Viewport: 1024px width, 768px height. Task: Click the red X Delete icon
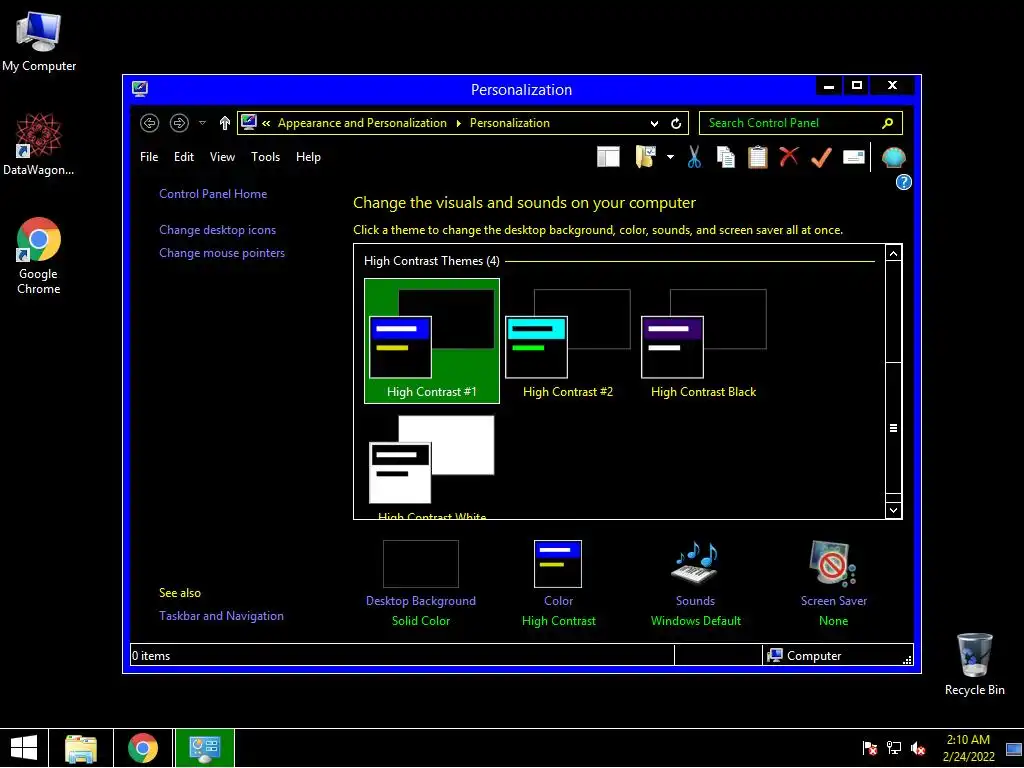pyautogui.click(x=789, y=156)
